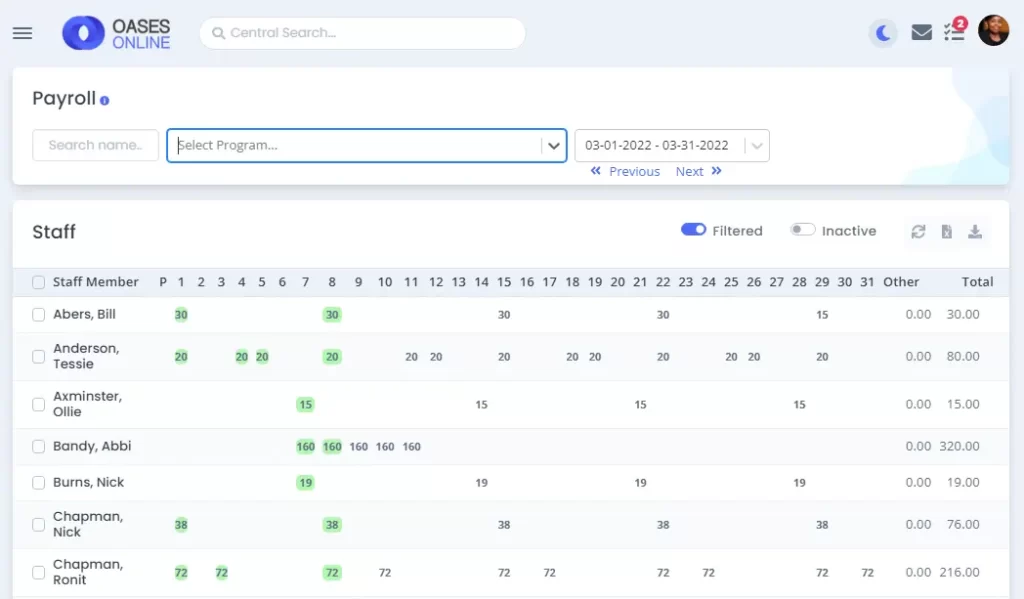Screen dimensions: 1024x599
Task: Go to the Previous pay period
Action: pyautogui.click(x=625, y=172)
